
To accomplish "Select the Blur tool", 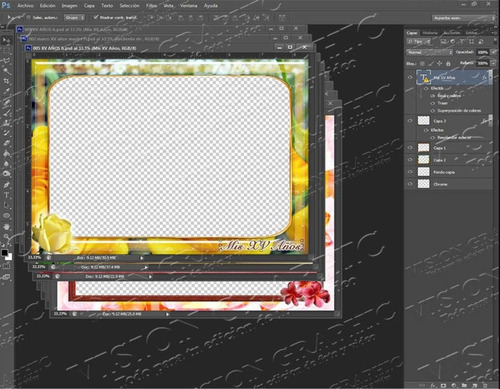I will (6, 164).
